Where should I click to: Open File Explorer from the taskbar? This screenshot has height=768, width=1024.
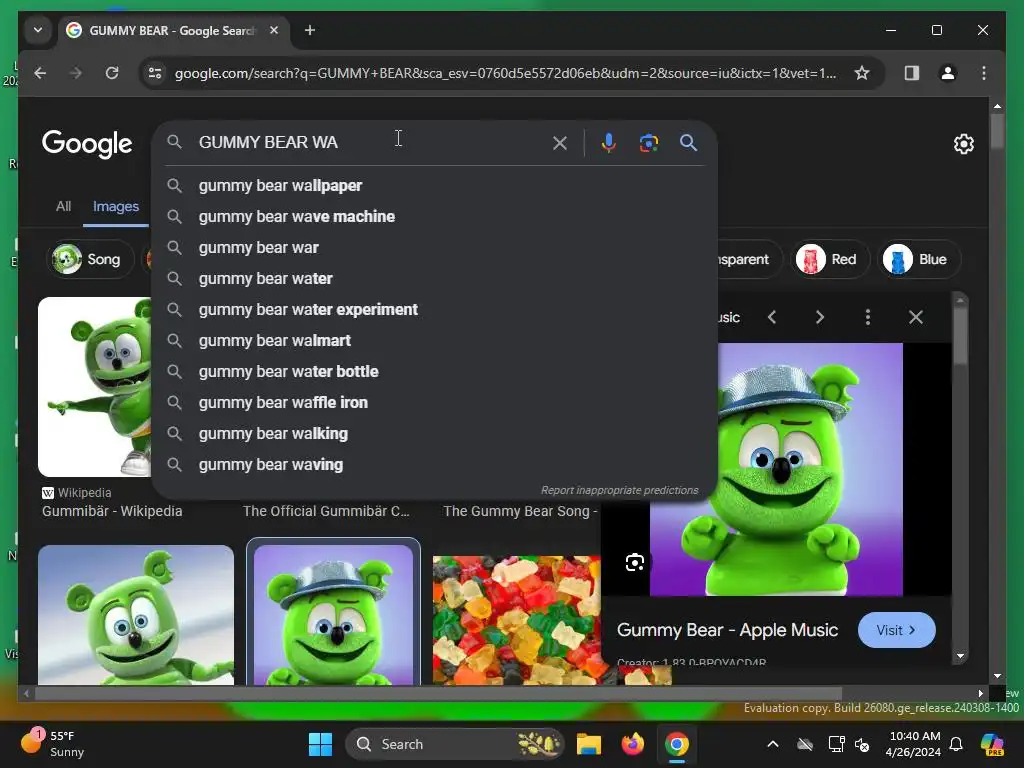(x=588, y=744)
